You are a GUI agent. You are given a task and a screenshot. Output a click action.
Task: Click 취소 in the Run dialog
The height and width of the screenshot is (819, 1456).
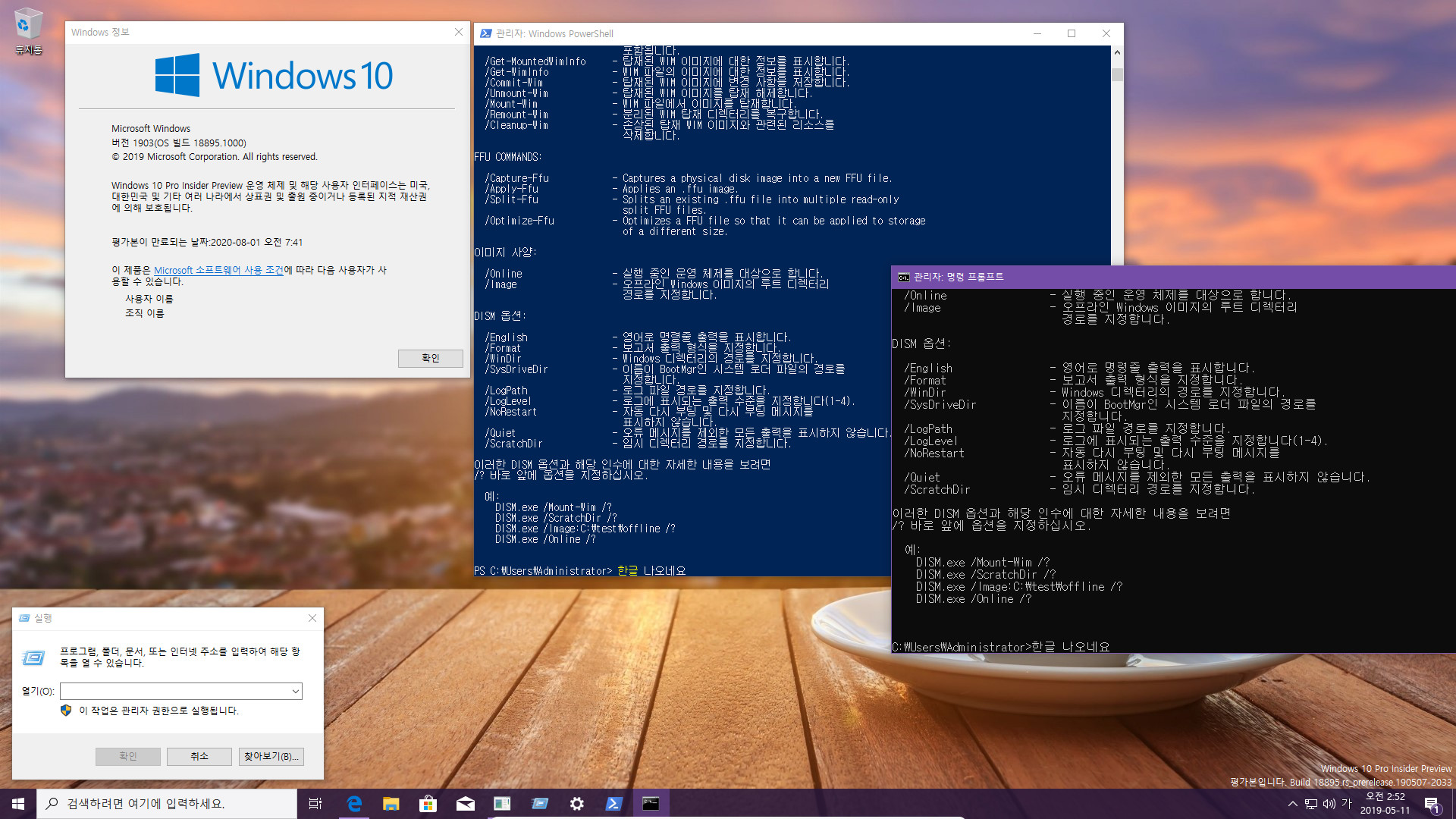tap(199, 756)
